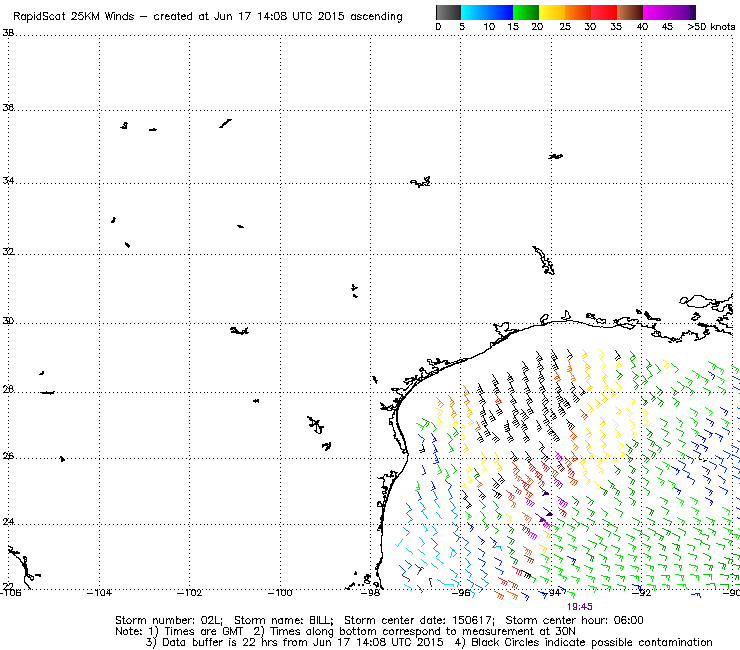Select the -100 longitude axis label
740x650 pixels.
tap(280, 593)
